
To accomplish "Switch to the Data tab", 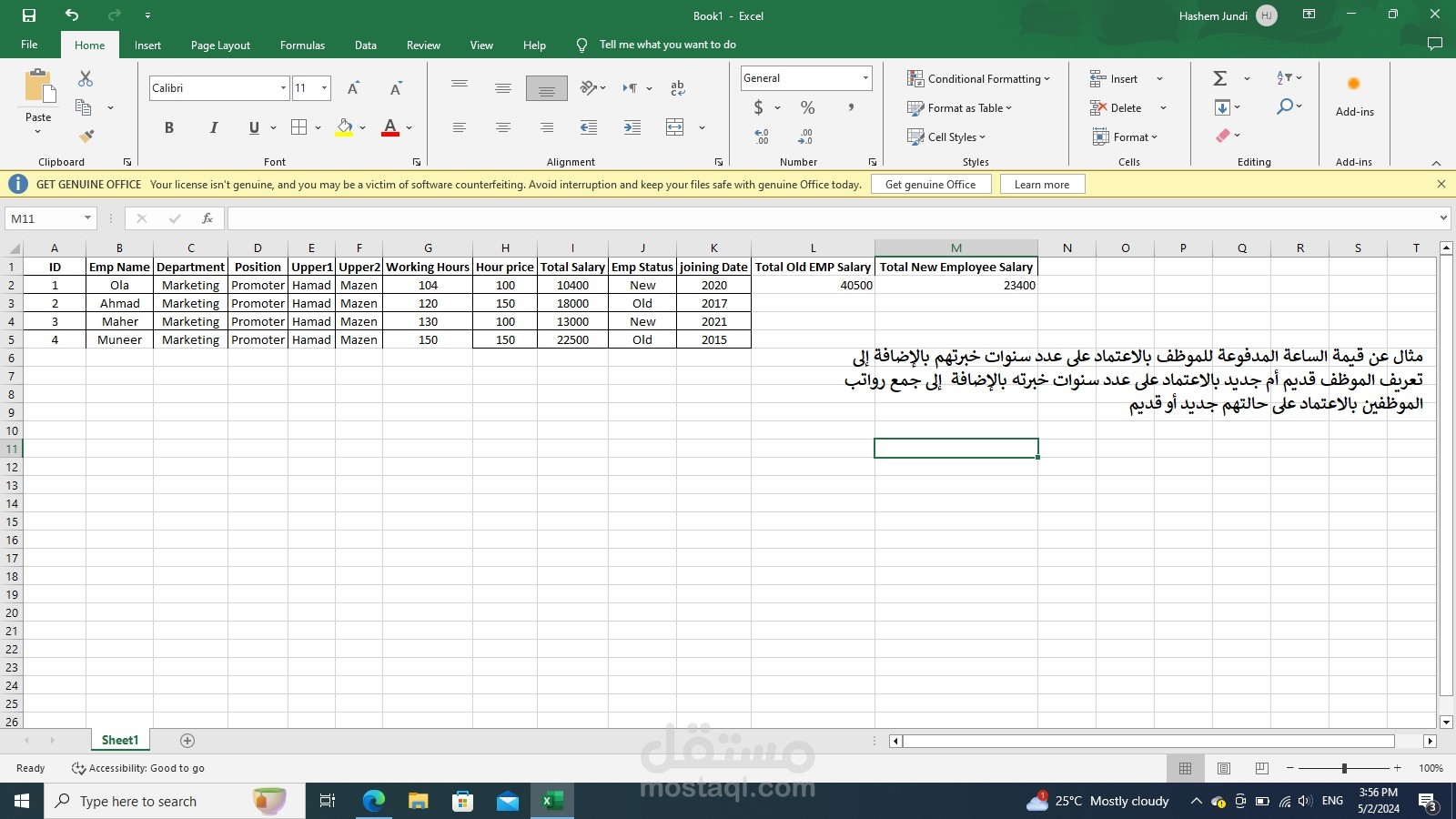I will (x=366, y=45).
